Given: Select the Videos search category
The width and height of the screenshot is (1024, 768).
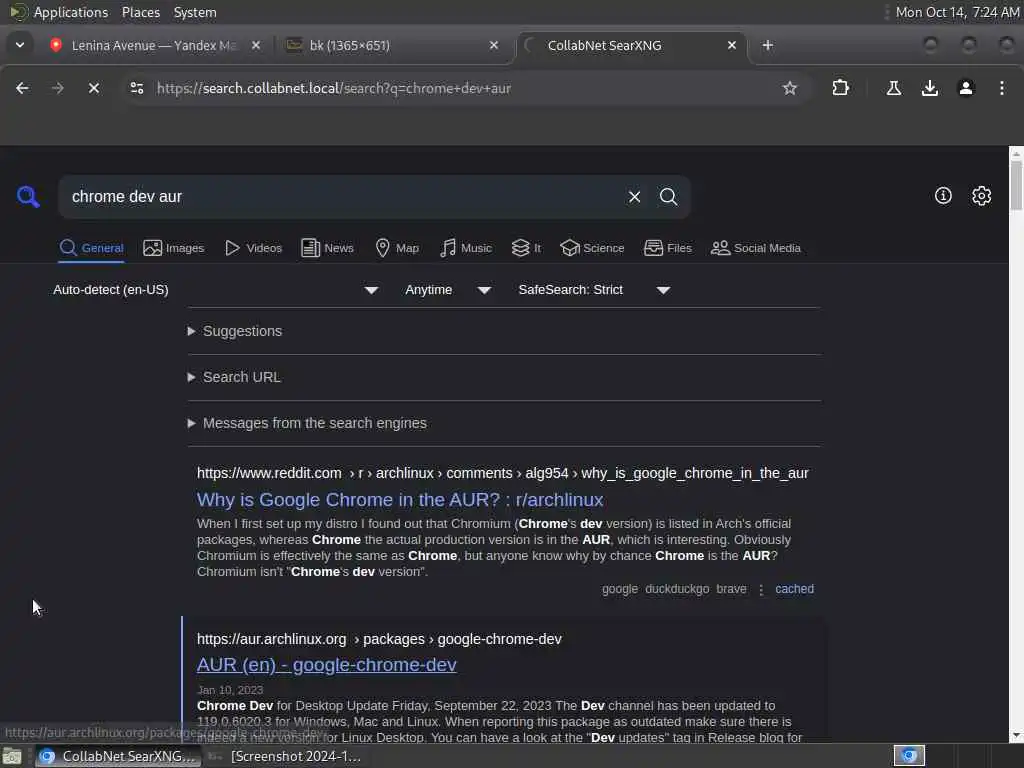Looking at the screenshot, I should (x=253, y=248).
